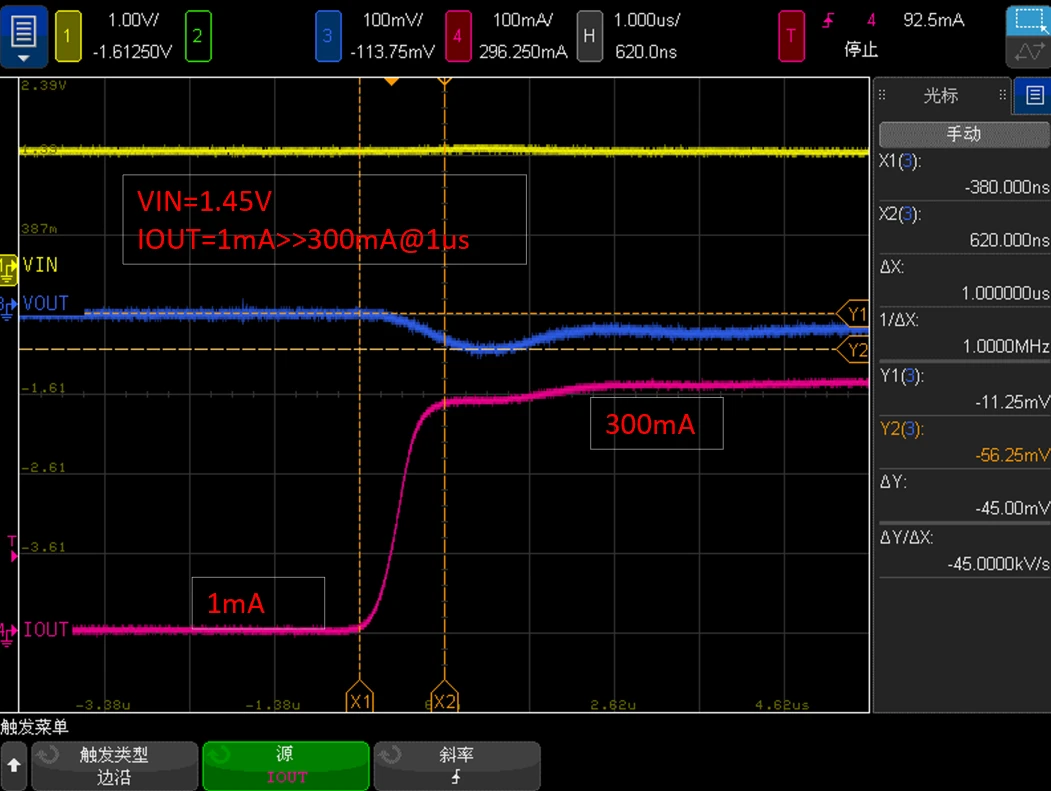Grab the cursor panel drag handle
1051x791 pixels.
coord(882,96)
